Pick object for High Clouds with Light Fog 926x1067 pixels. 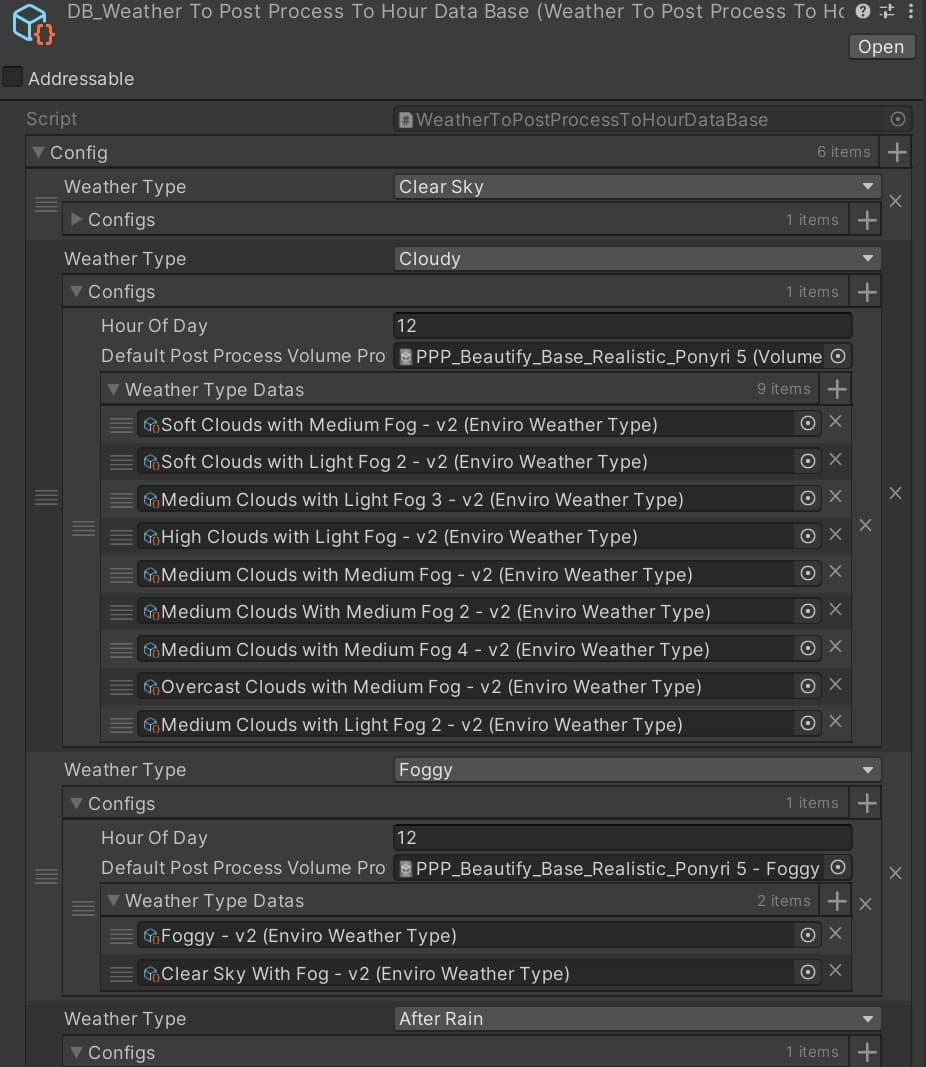(x=808, y=536)
